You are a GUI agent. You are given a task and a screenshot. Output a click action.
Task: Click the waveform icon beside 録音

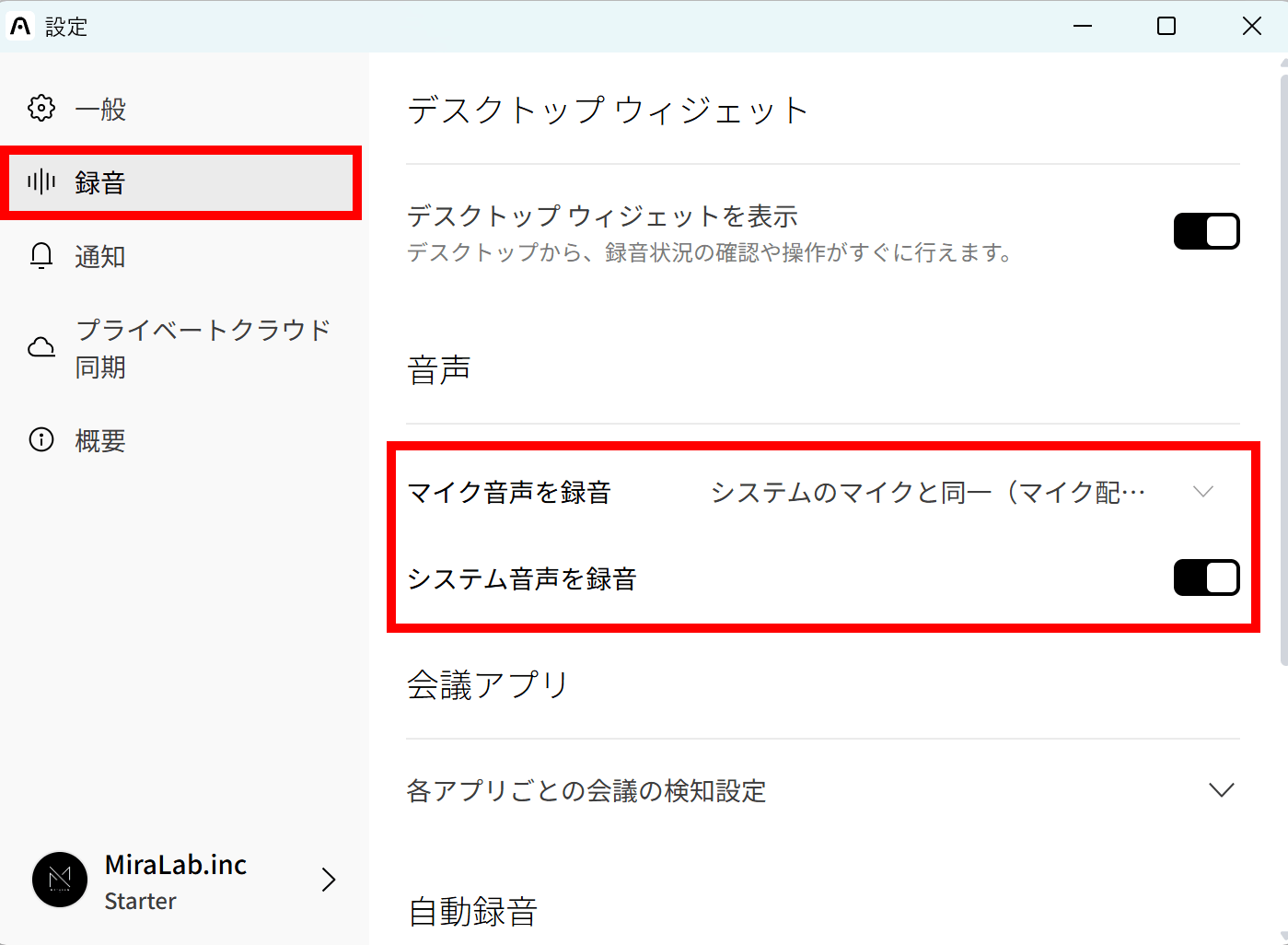click(41, 181)
